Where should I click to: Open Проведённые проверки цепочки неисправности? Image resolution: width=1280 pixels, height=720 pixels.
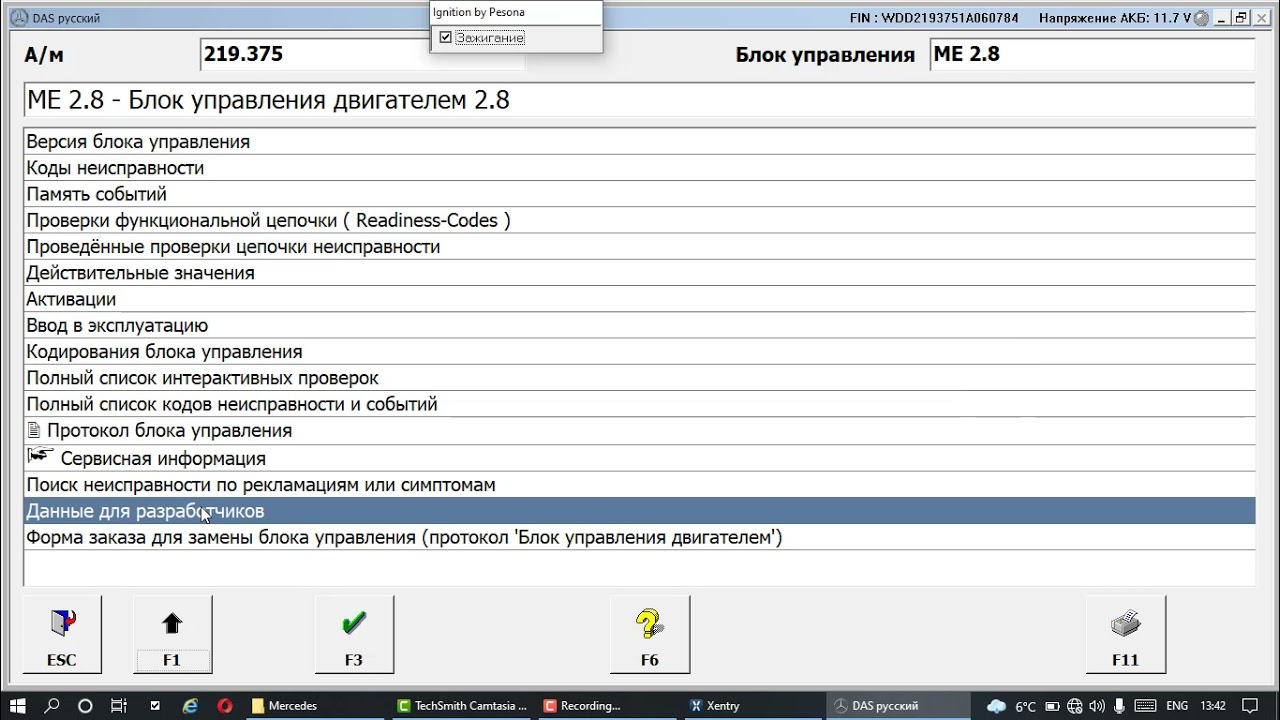coord(640,246)
